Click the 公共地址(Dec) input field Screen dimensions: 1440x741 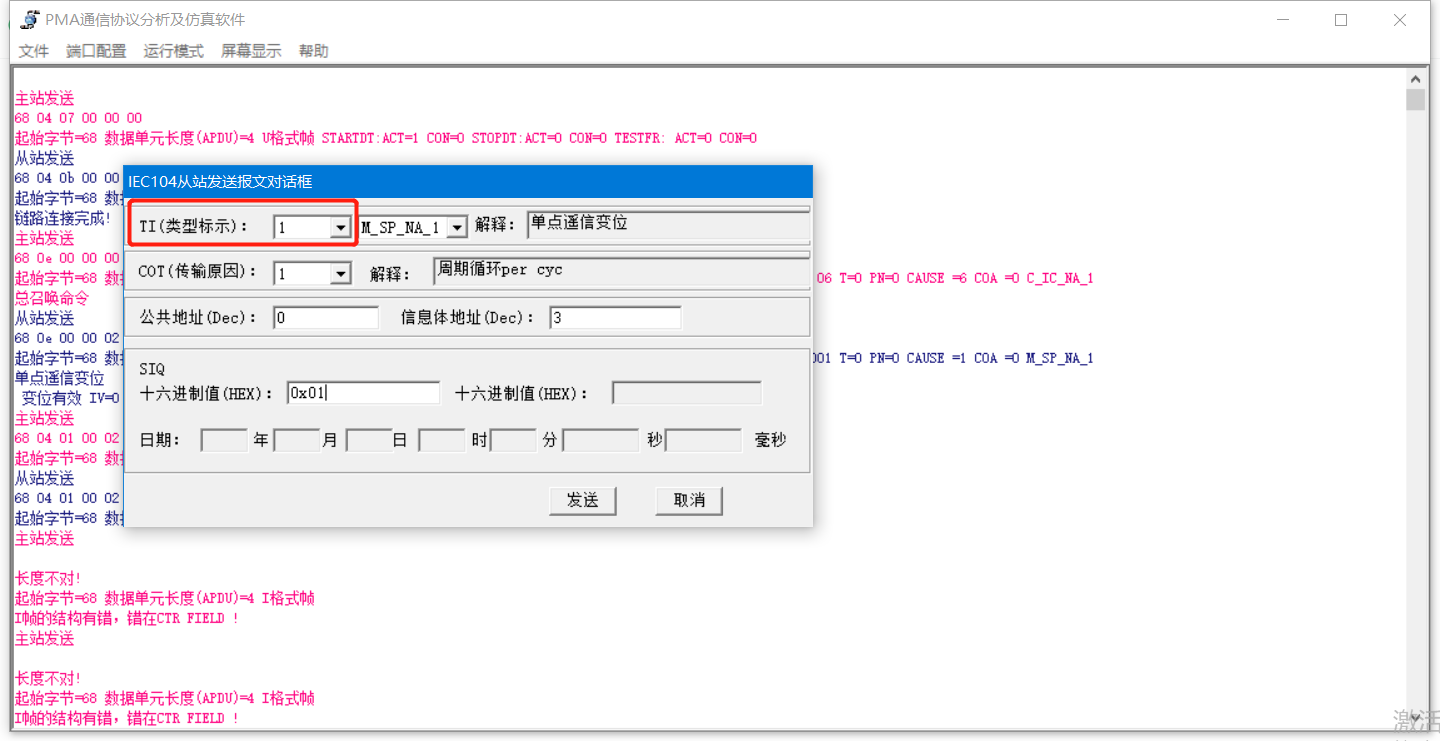click(326, 318)
